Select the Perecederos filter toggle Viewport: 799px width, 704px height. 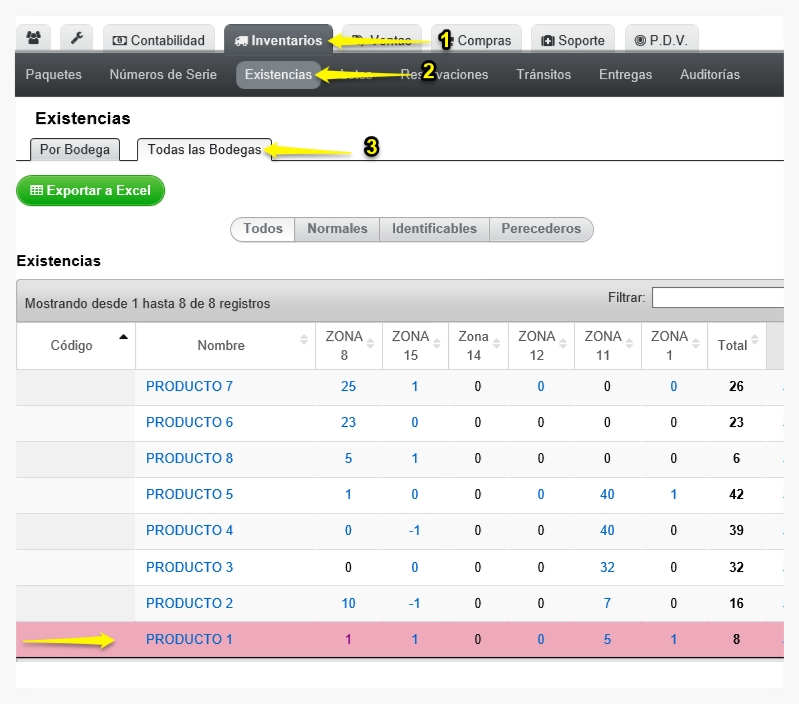pyautogui.click(x=541, y=229)
